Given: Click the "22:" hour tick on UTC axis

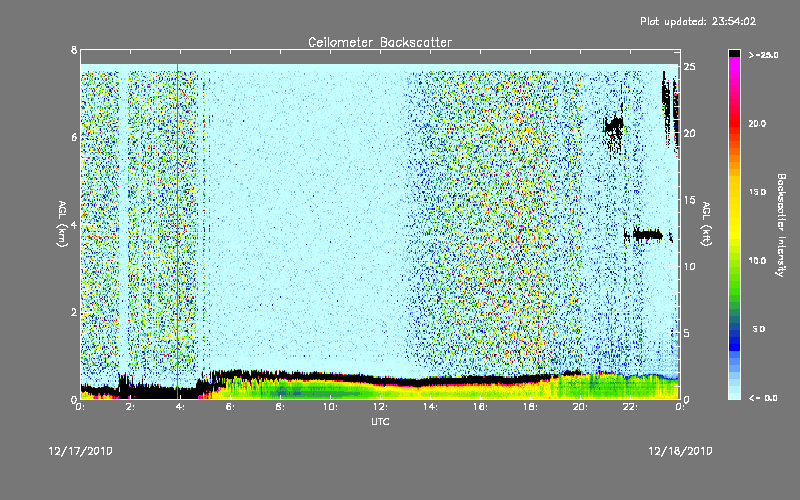Looking at the screenshot, I should click(x=630, y=407).
